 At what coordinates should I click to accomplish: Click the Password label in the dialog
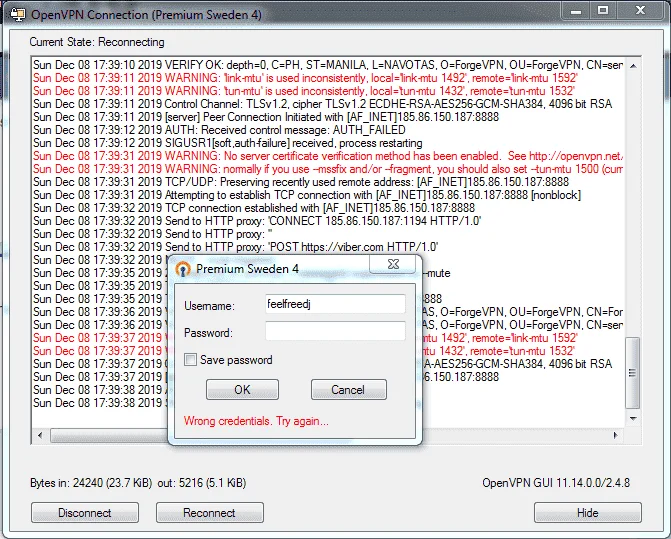(208, 333)
